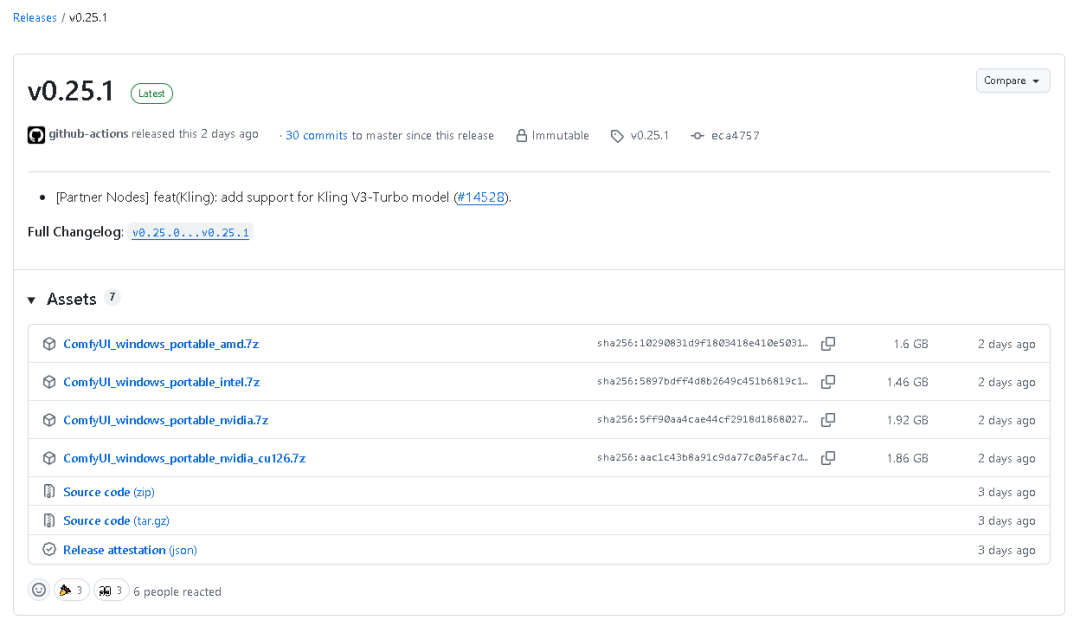1080x633 pixels.
Task: Click sha256:aac1c43b8a91c9da77c0a5fac7d hash text
Action: pos(703,457)
